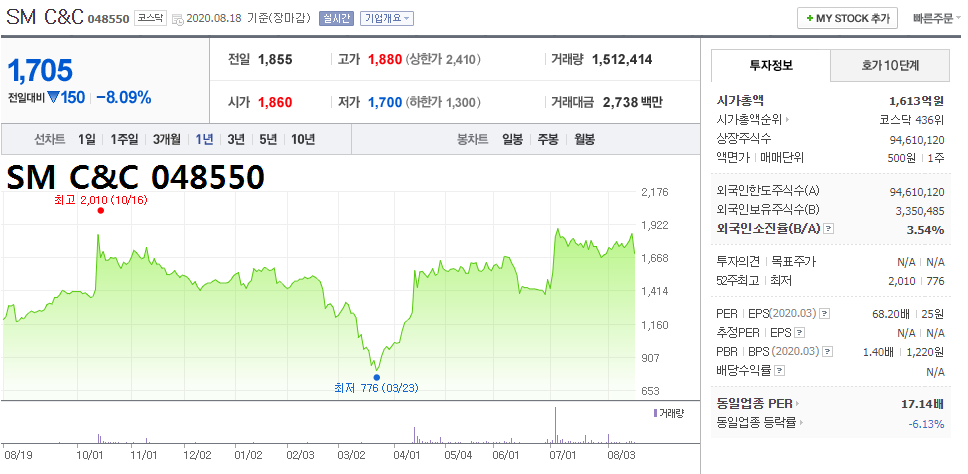968x474 pixels.
Task: Select the 10년 line chart period
Action: 303,139
